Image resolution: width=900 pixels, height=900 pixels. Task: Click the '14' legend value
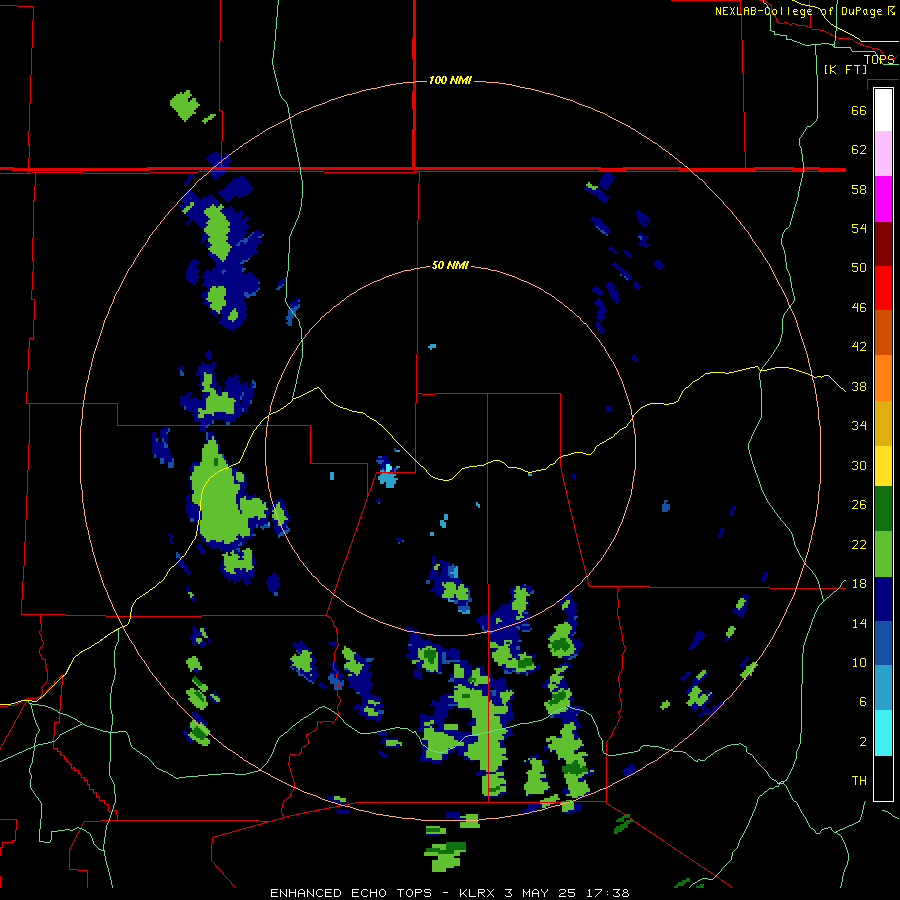point(859,623)
